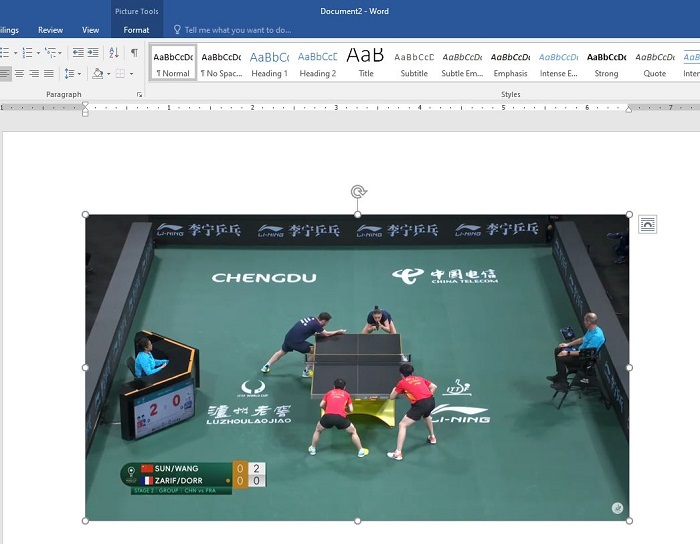The height and width of the screenshot is (544, 700).
Task: Apply the Emphasis style
Action: point(511,63)
